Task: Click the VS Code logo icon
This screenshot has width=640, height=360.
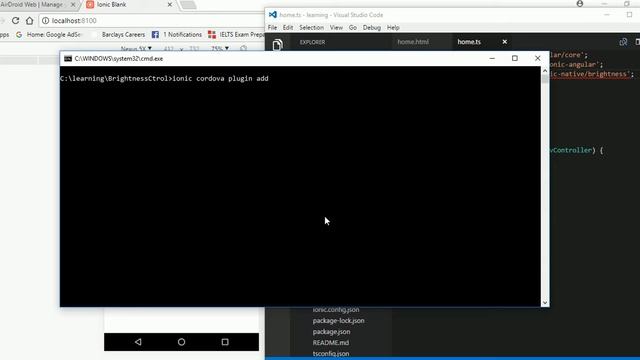Action: pos(273,15)
